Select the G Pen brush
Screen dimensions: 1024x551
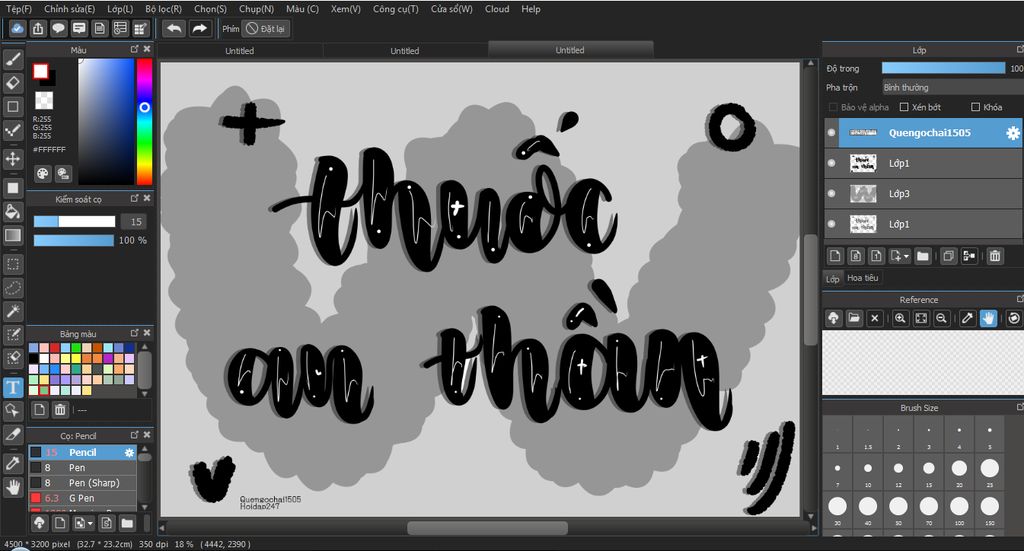(82, 498)
